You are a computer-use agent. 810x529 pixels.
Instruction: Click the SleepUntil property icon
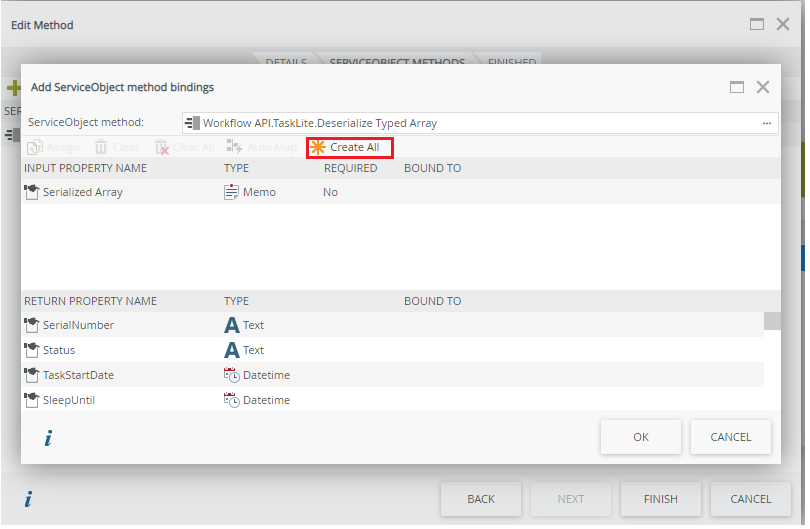pos(31,400)
